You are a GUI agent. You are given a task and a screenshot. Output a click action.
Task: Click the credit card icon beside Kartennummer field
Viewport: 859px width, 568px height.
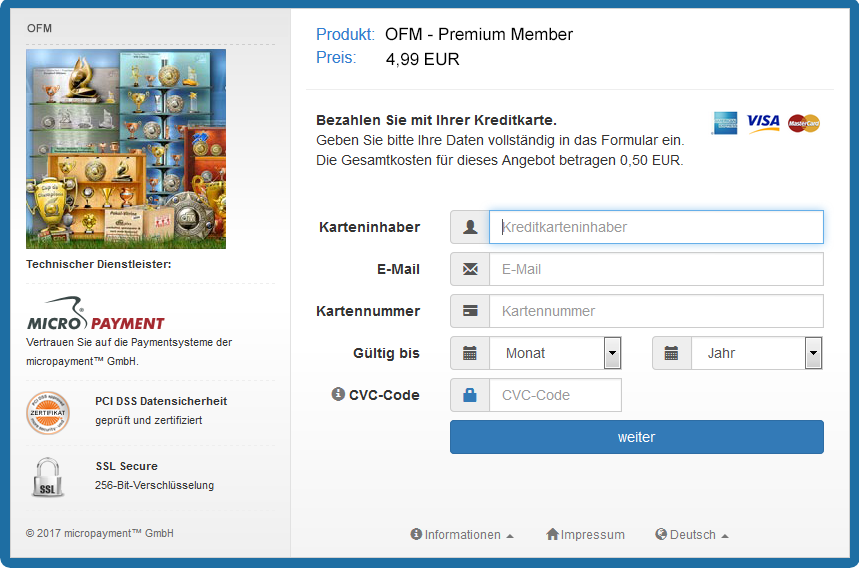click(x=470, y=311)
